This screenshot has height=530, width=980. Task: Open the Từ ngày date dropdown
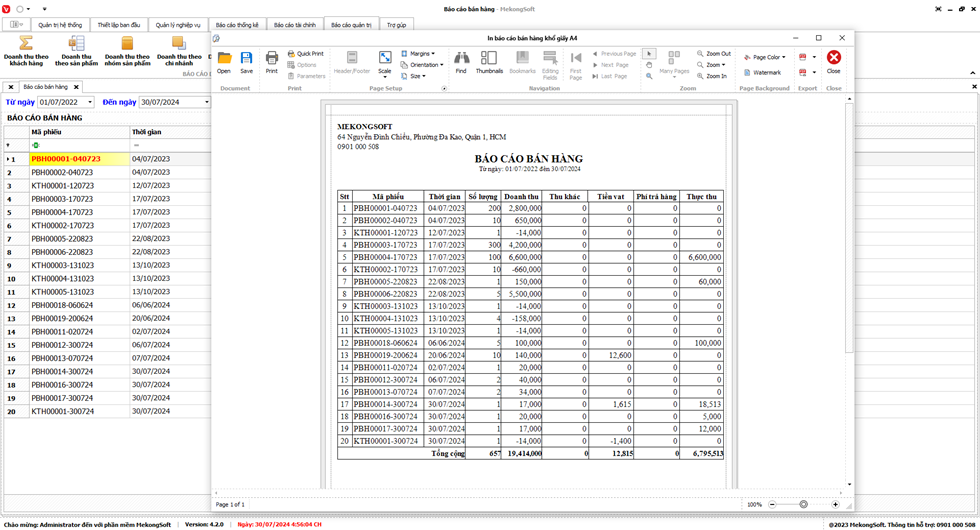coord(89,102)
